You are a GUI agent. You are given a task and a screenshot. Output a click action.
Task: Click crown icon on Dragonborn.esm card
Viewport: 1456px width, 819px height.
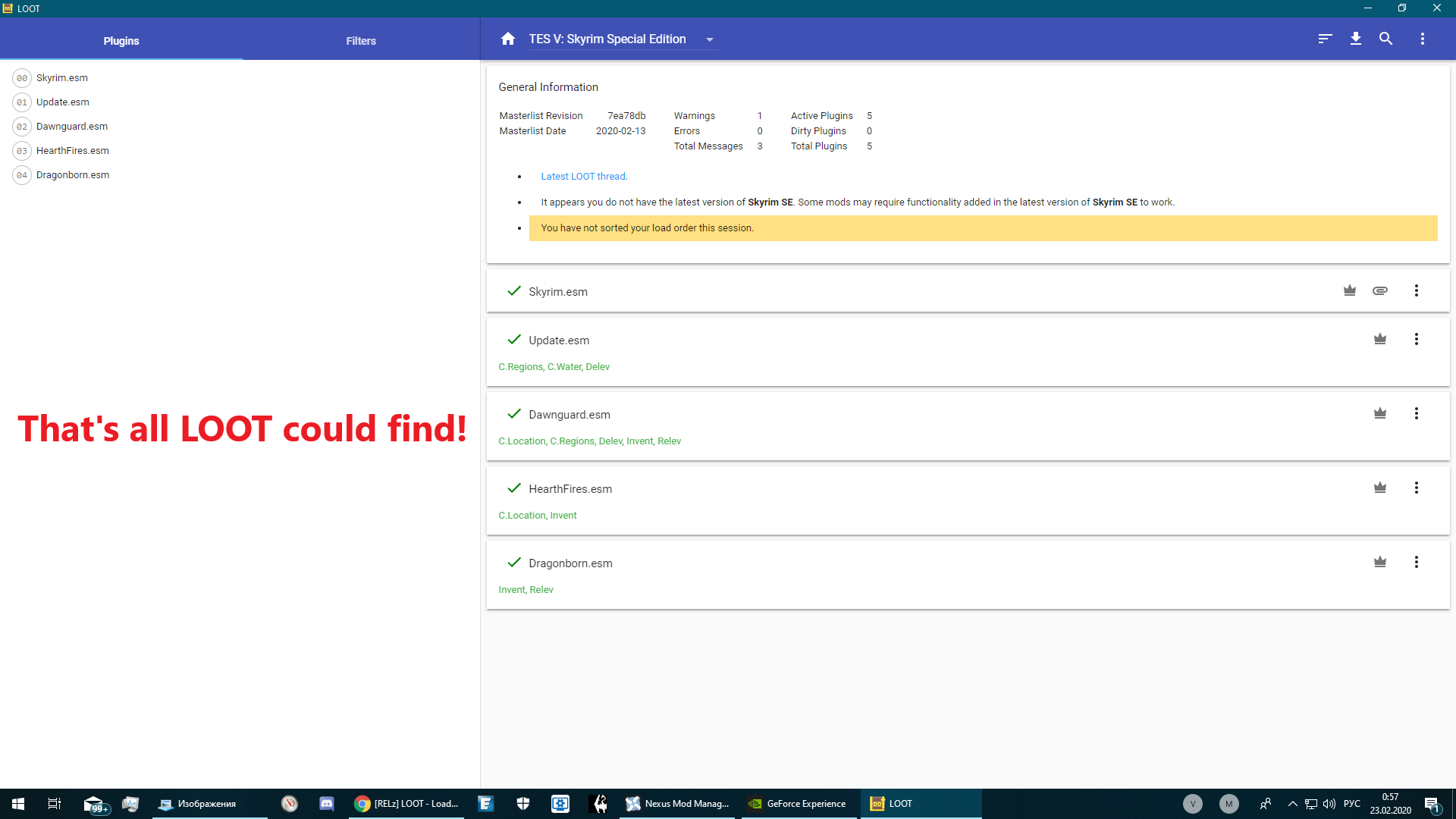pyautogui.click(x=1380, y=562)
